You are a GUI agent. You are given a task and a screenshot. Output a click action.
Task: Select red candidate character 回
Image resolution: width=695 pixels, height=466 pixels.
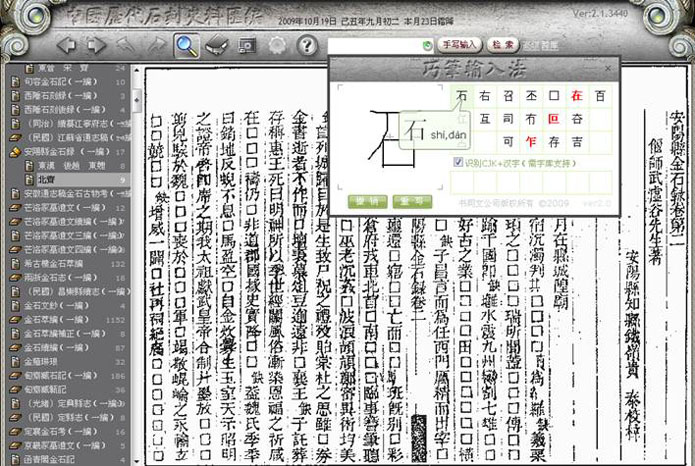(554, 119)
